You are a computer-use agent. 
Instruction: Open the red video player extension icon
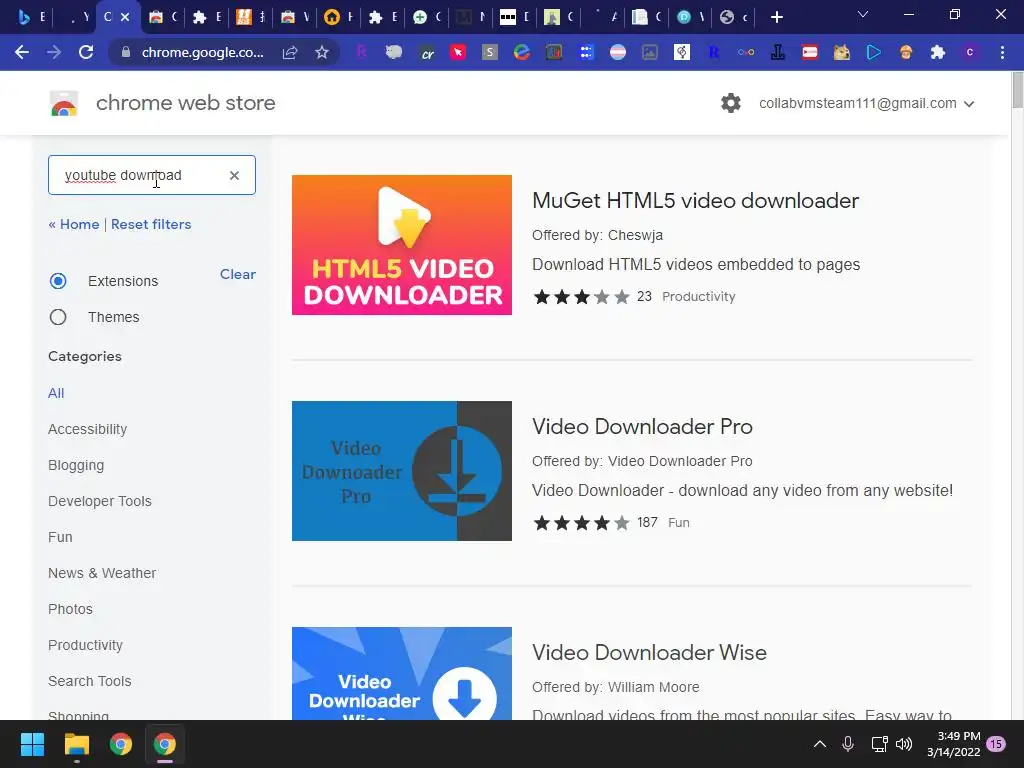tap(810, 52)
